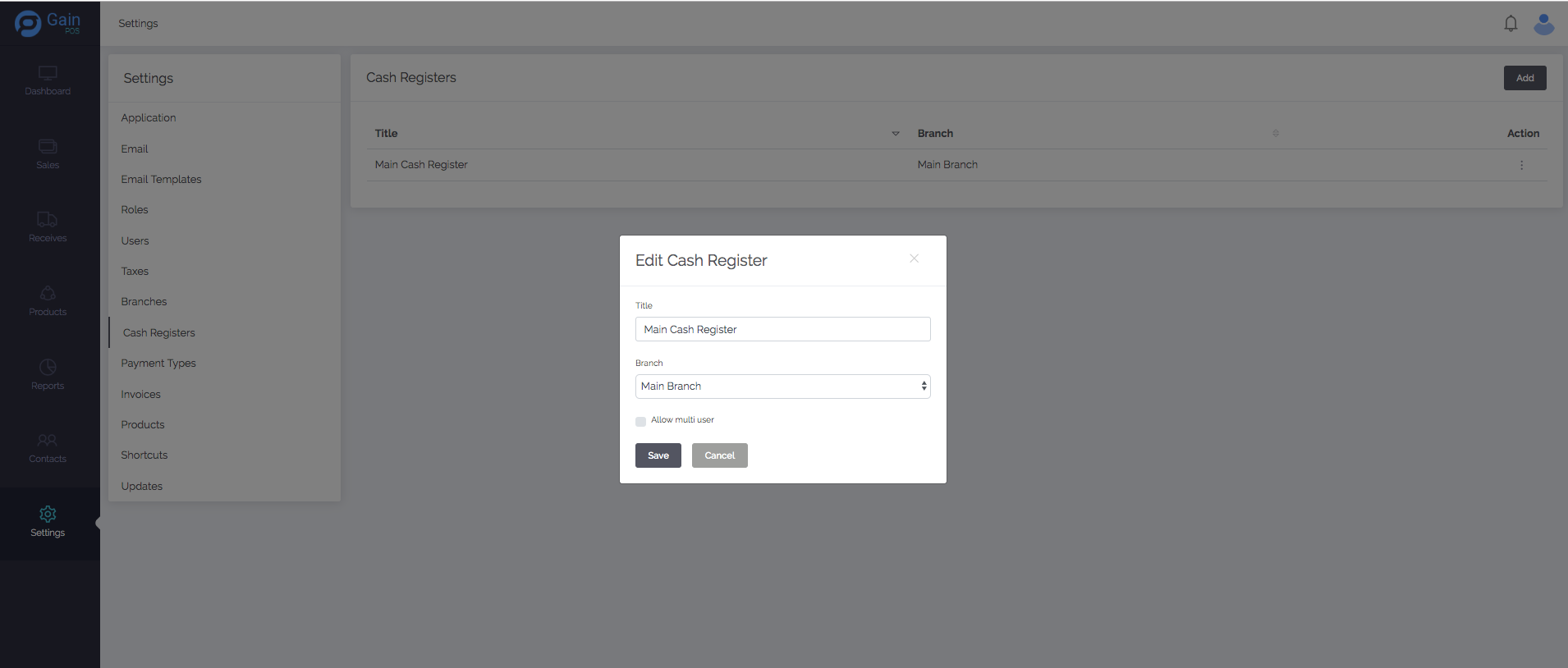The height and width of the screenshot is (668, 1568).
Task: Click the notification bell icon
Action: [x=1511, y=24]
